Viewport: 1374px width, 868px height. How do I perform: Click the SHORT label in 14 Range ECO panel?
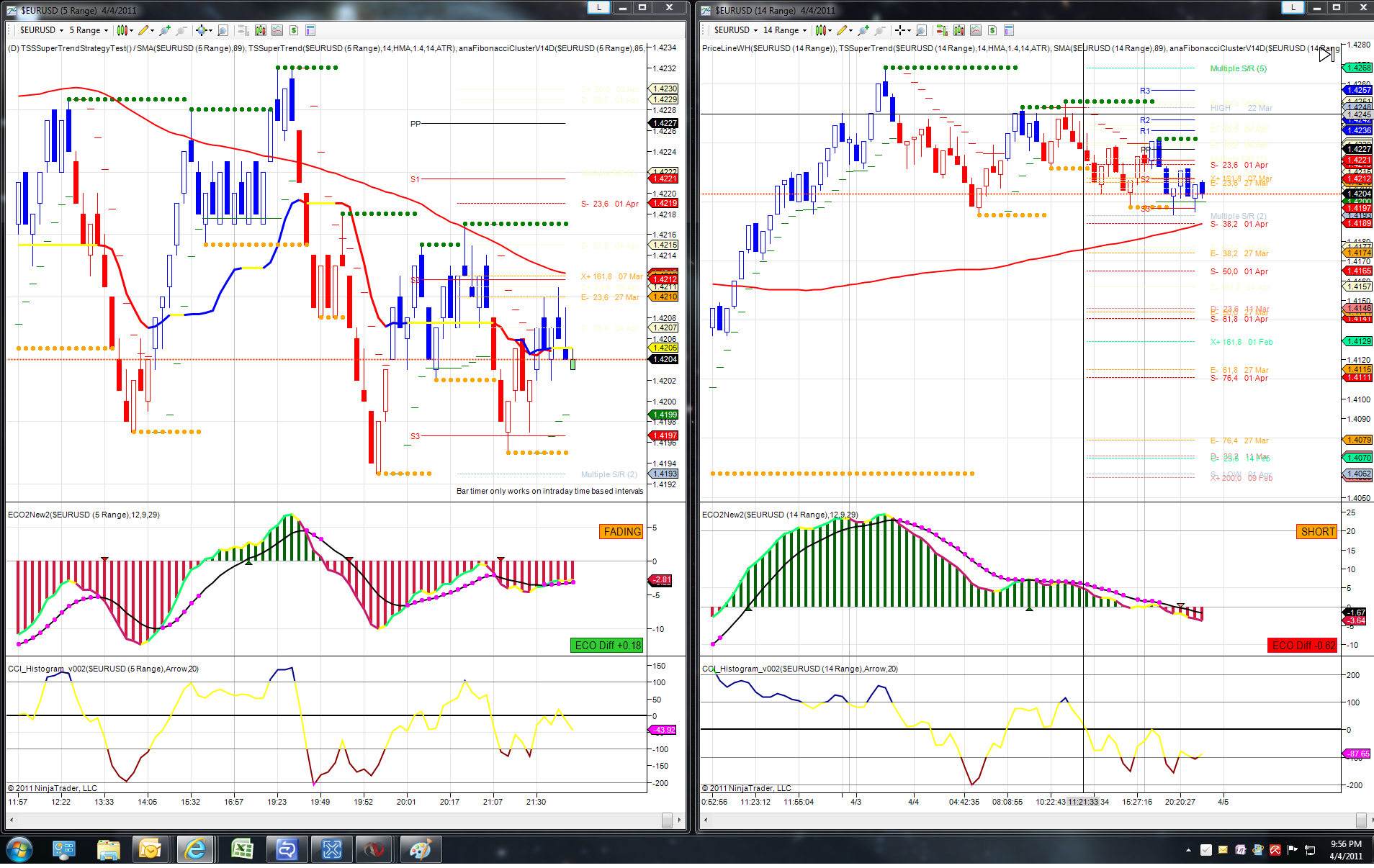tap(1317, 531)
